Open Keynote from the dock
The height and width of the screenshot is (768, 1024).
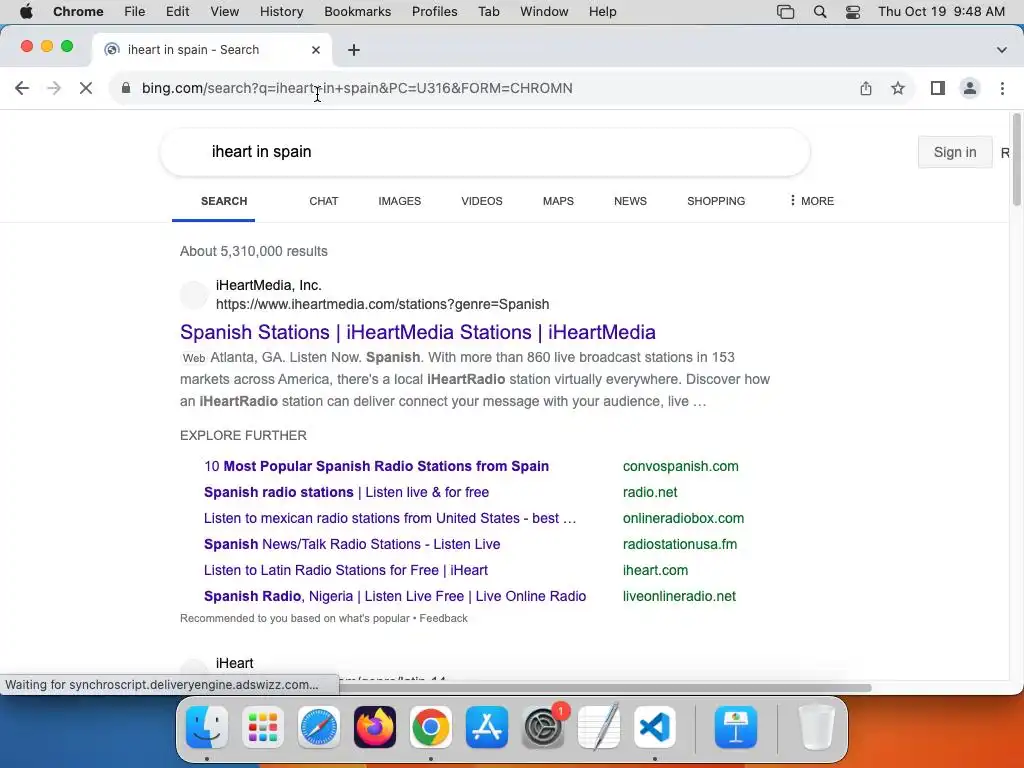coord(736,727)
